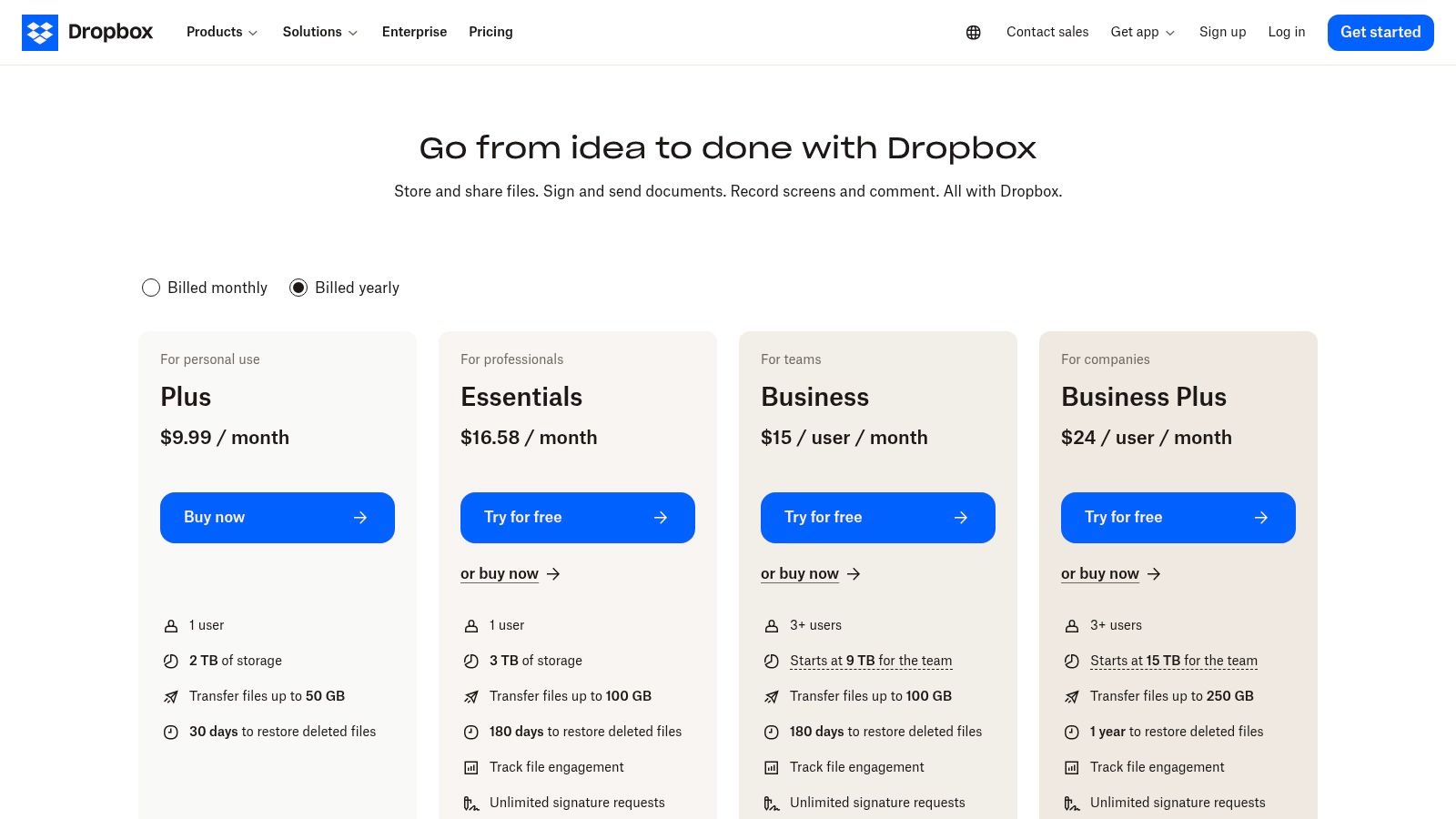Select the "Billed monthly" radio button
This screenshot has height=819, width=1456.
click(x=151, y=288)
